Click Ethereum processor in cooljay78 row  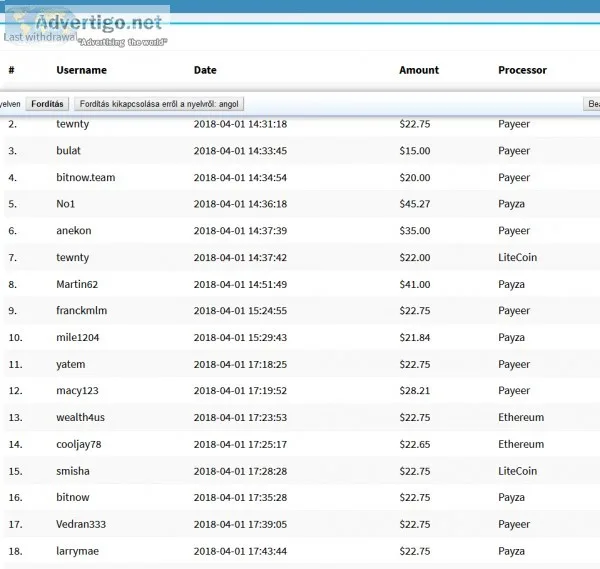[x=521, y=444]
